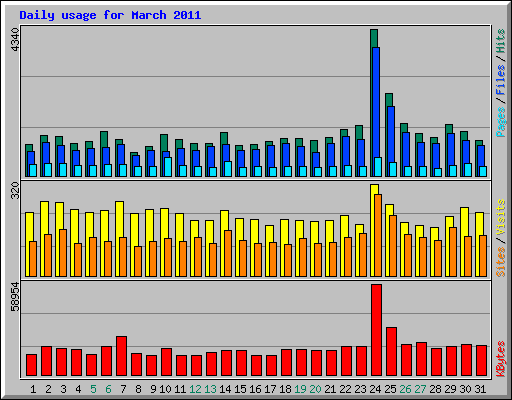Select the 'Files' legend label
Screen dimensions: 512x400
click(x=501, y=79)
